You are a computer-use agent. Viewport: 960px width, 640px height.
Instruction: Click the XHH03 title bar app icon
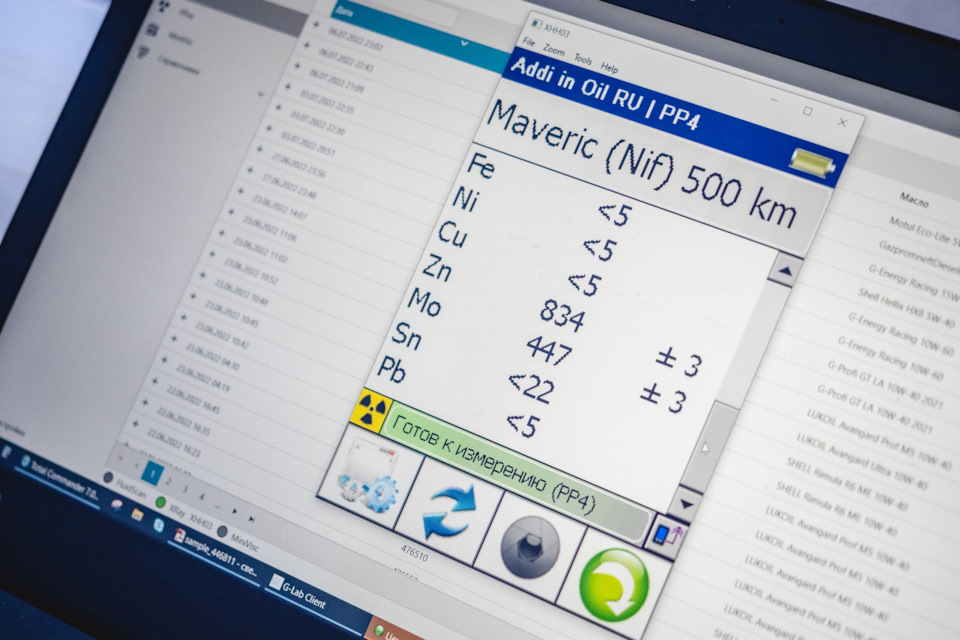pyautogui.click(x=536, y=24)
